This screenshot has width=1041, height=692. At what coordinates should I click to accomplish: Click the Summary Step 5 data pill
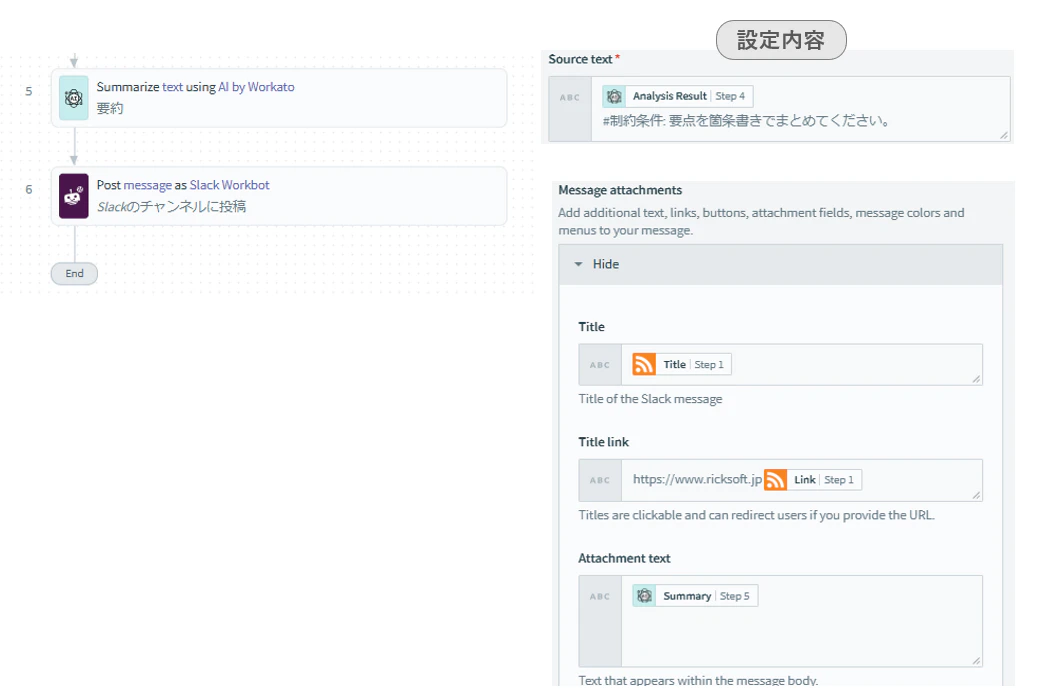pos(695,596)
